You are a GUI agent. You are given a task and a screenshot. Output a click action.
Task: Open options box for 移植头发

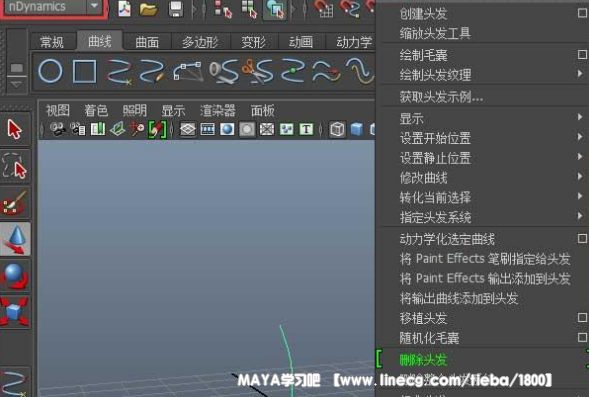click(582, 318)
